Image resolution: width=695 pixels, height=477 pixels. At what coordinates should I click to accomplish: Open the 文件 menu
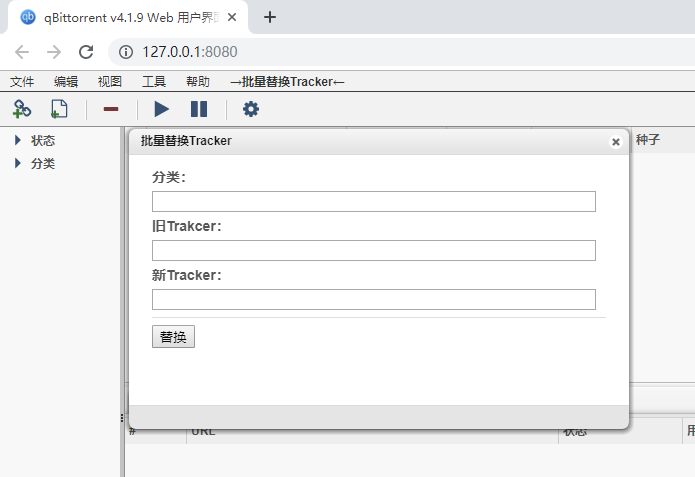[x=22, y=82]
